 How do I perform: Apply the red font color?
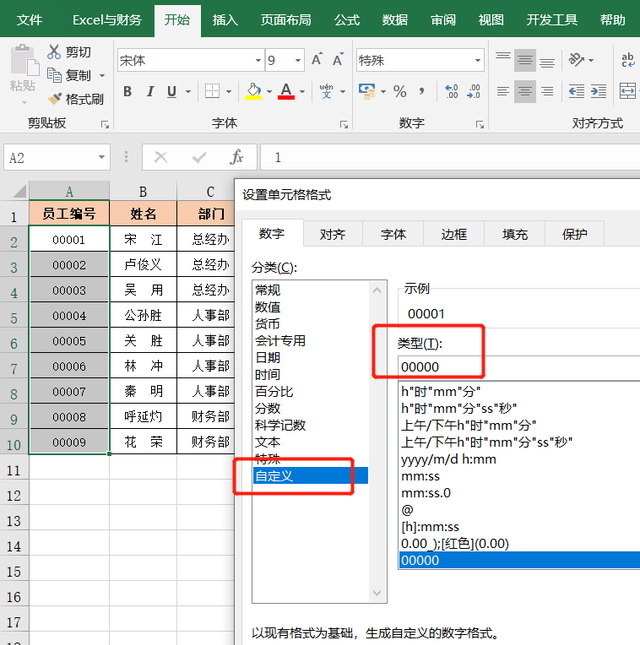(x=286, y=91)
